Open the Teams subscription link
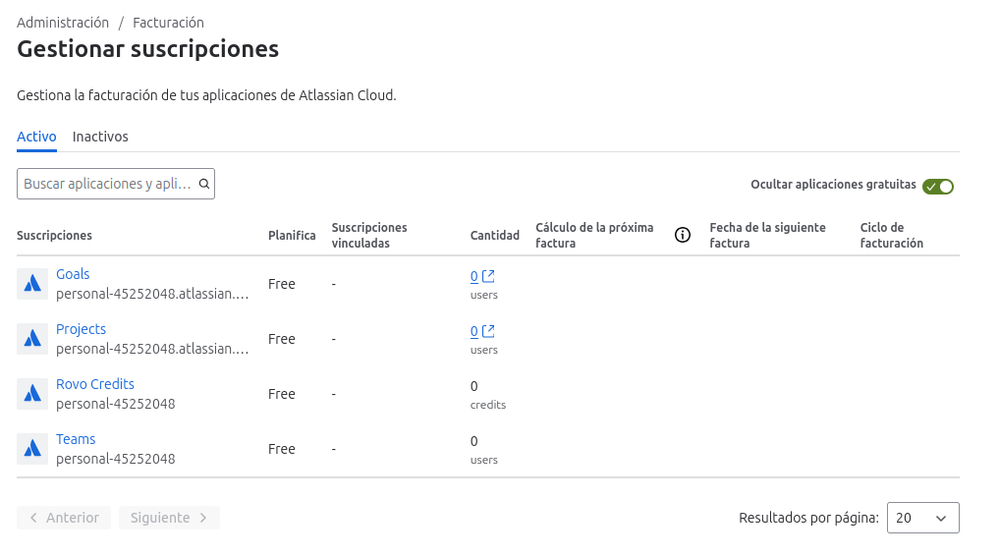 [x=75, y=439]
